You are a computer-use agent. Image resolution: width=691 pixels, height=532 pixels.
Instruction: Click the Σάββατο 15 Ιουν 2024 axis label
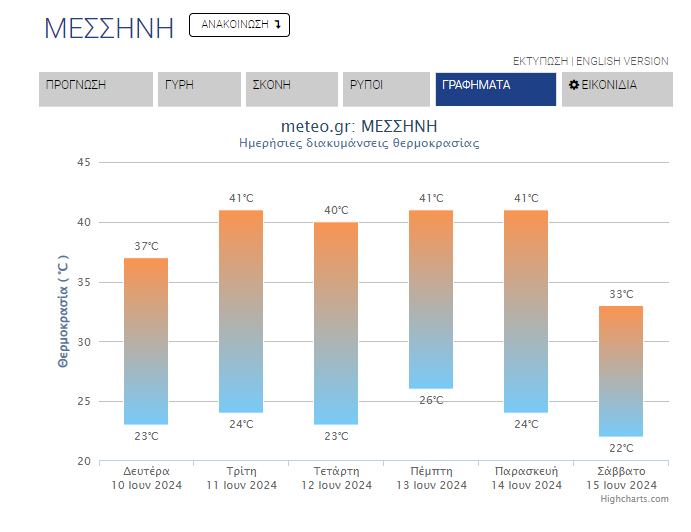[x=621, y=478]
